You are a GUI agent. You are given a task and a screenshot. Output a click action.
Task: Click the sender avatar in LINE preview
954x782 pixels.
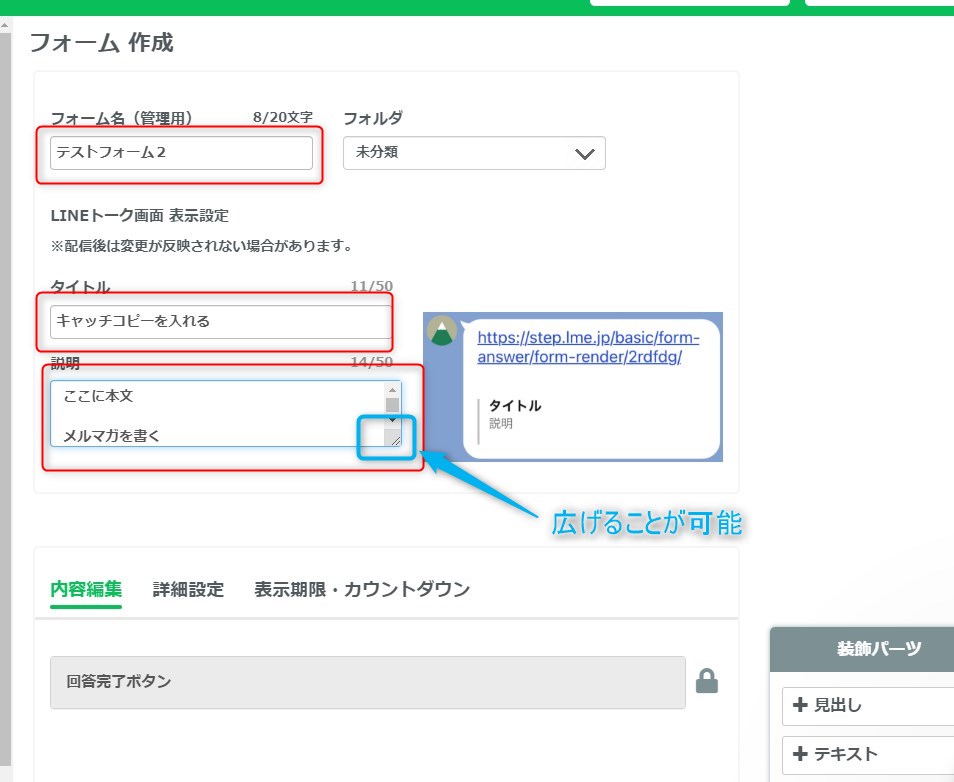pyautogui.click(x=443, y=331)
